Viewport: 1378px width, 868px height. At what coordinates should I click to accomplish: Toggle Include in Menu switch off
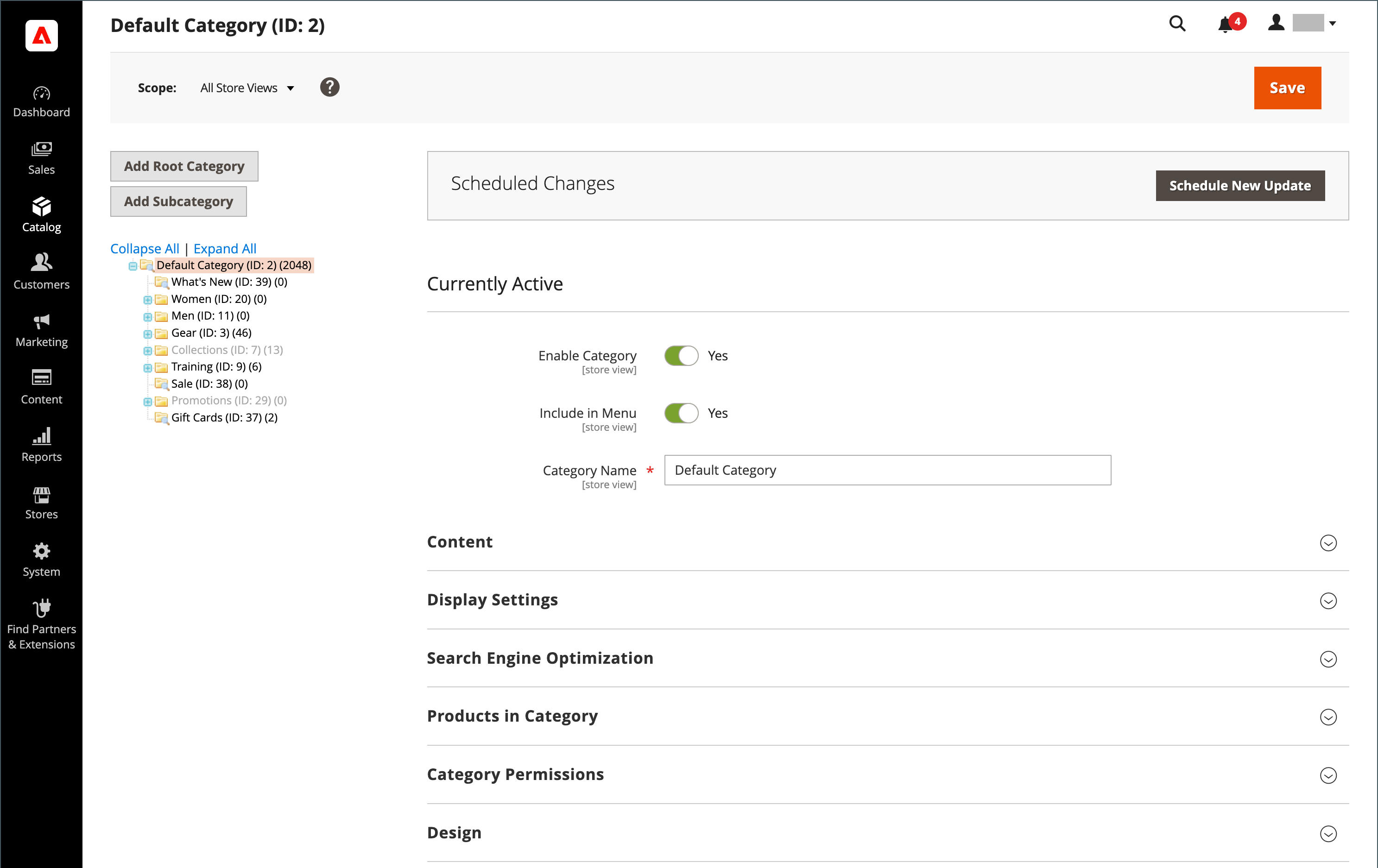[x=681, y=412]
